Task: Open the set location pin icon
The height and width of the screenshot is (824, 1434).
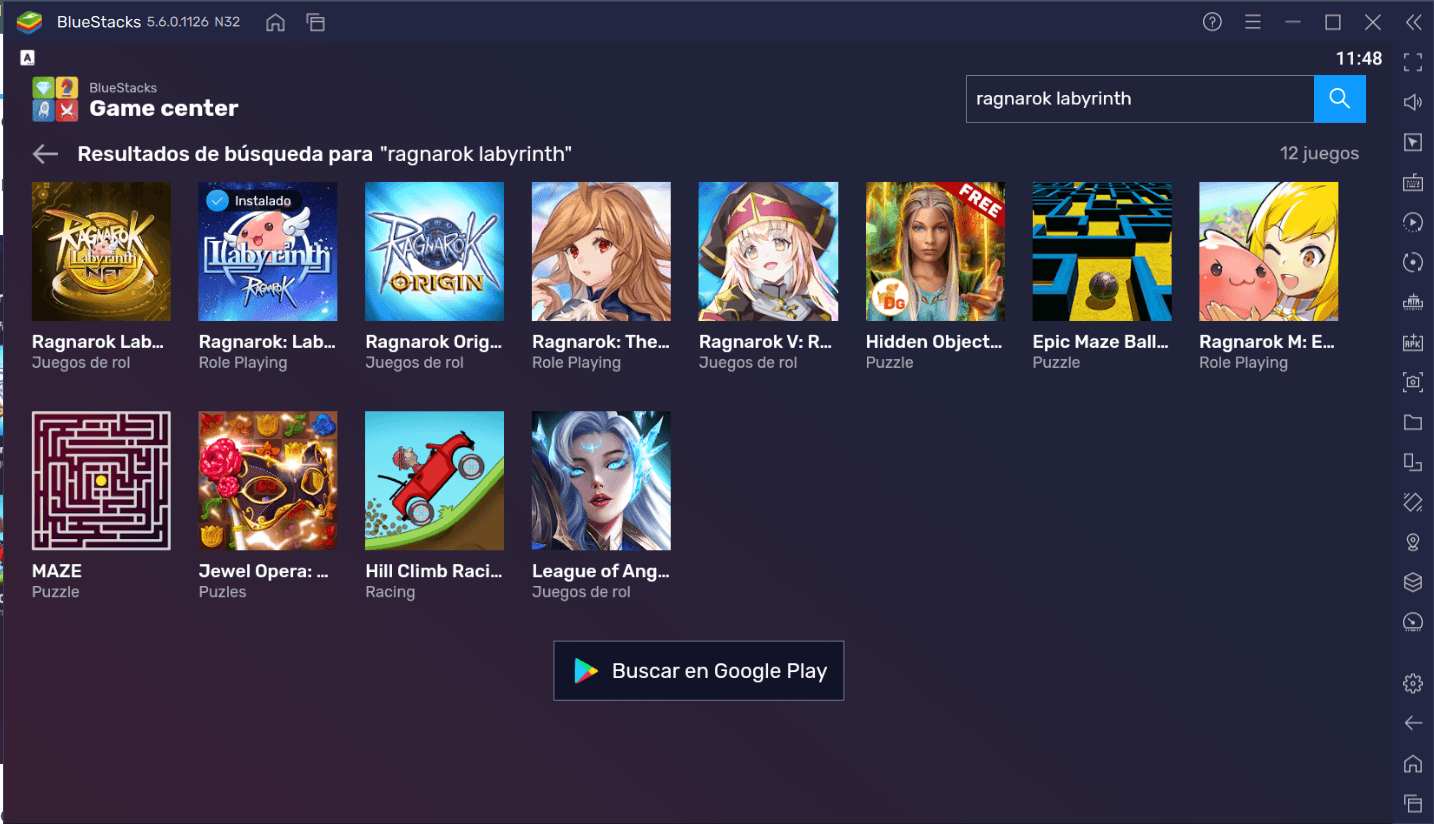Action: (x=1413, y=542)
